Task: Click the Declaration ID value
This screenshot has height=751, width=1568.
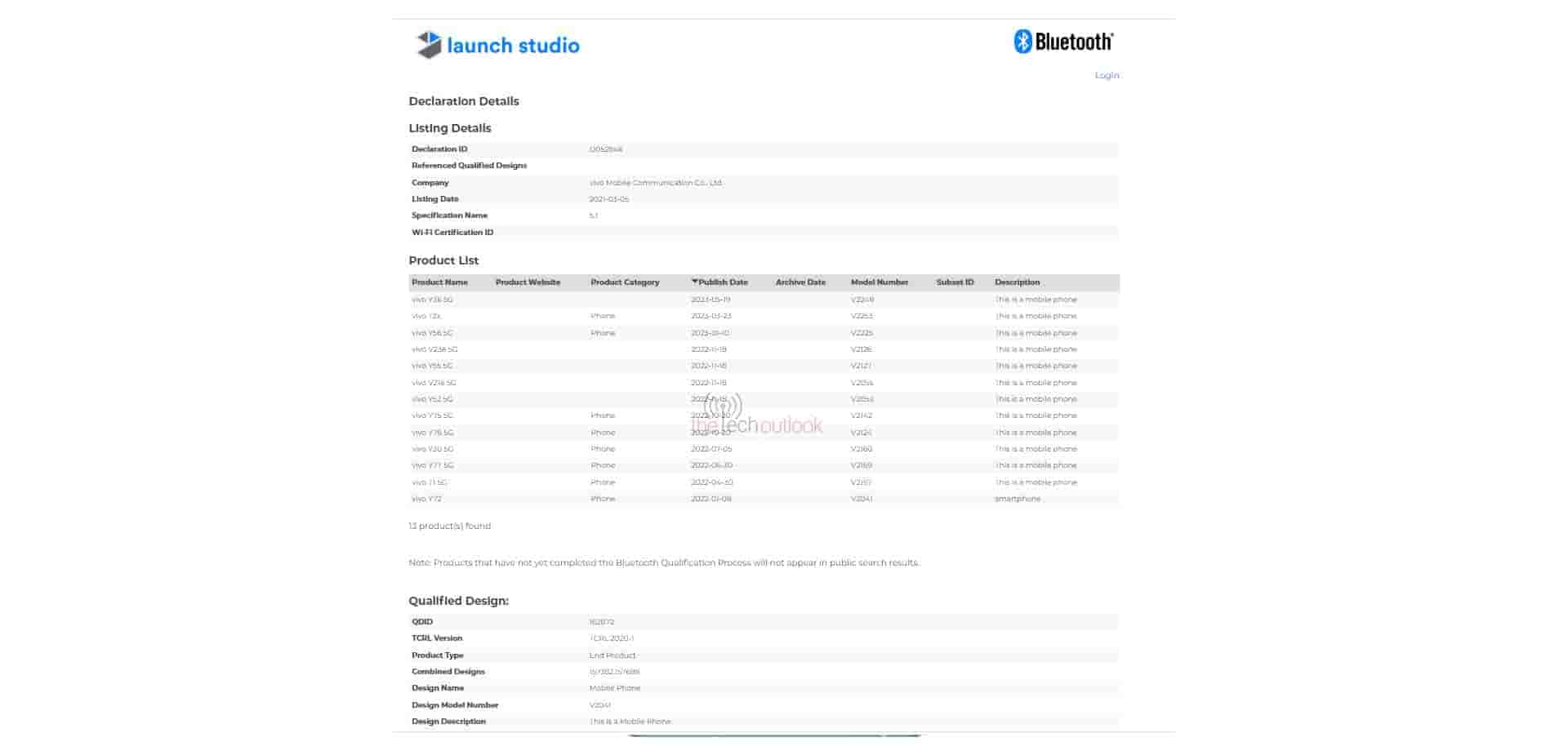Action: click(606, 149)
